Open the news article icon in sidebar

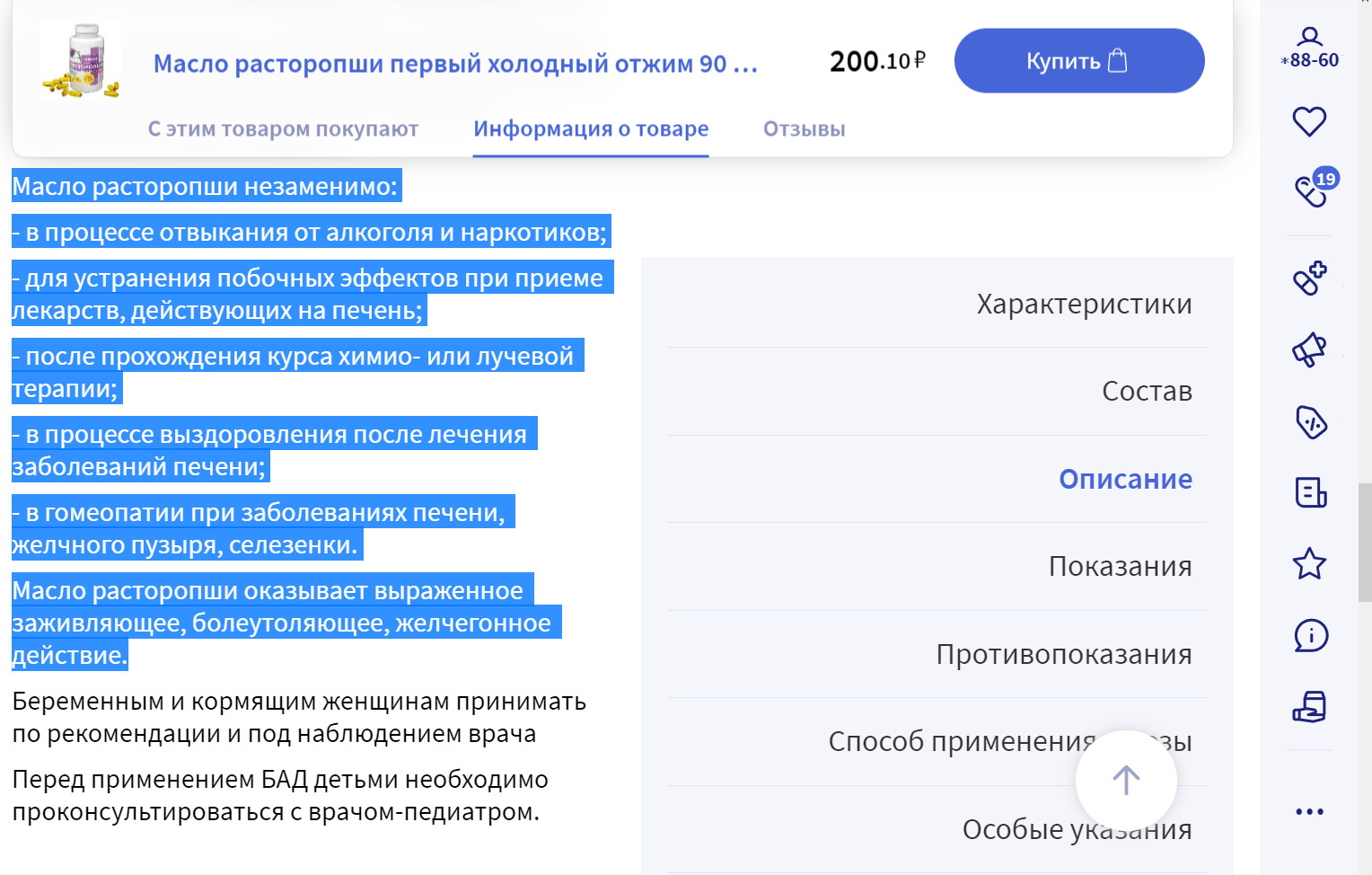coord(1310,493)
